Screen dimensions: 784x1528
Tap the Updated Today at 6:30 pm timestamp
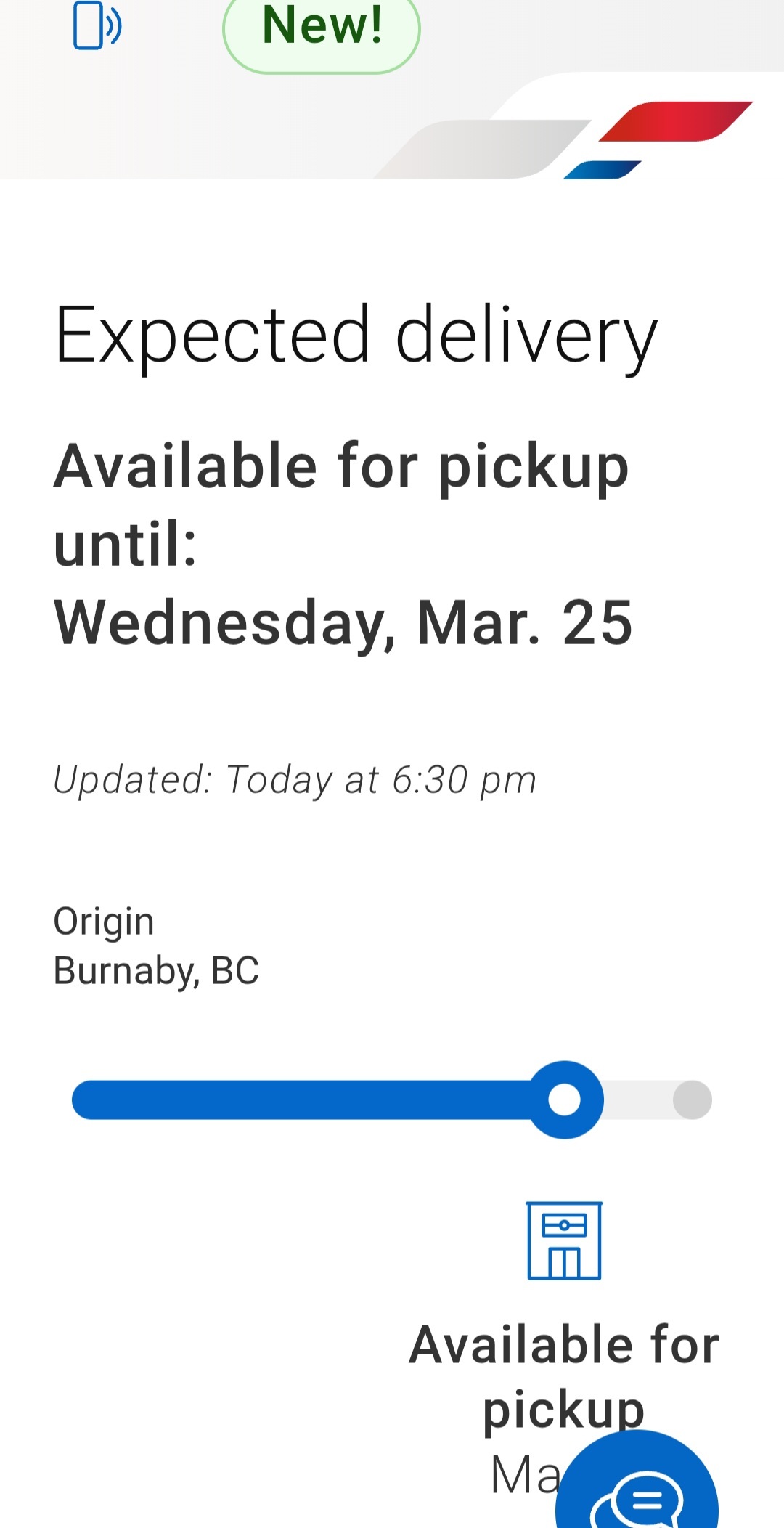295,780
